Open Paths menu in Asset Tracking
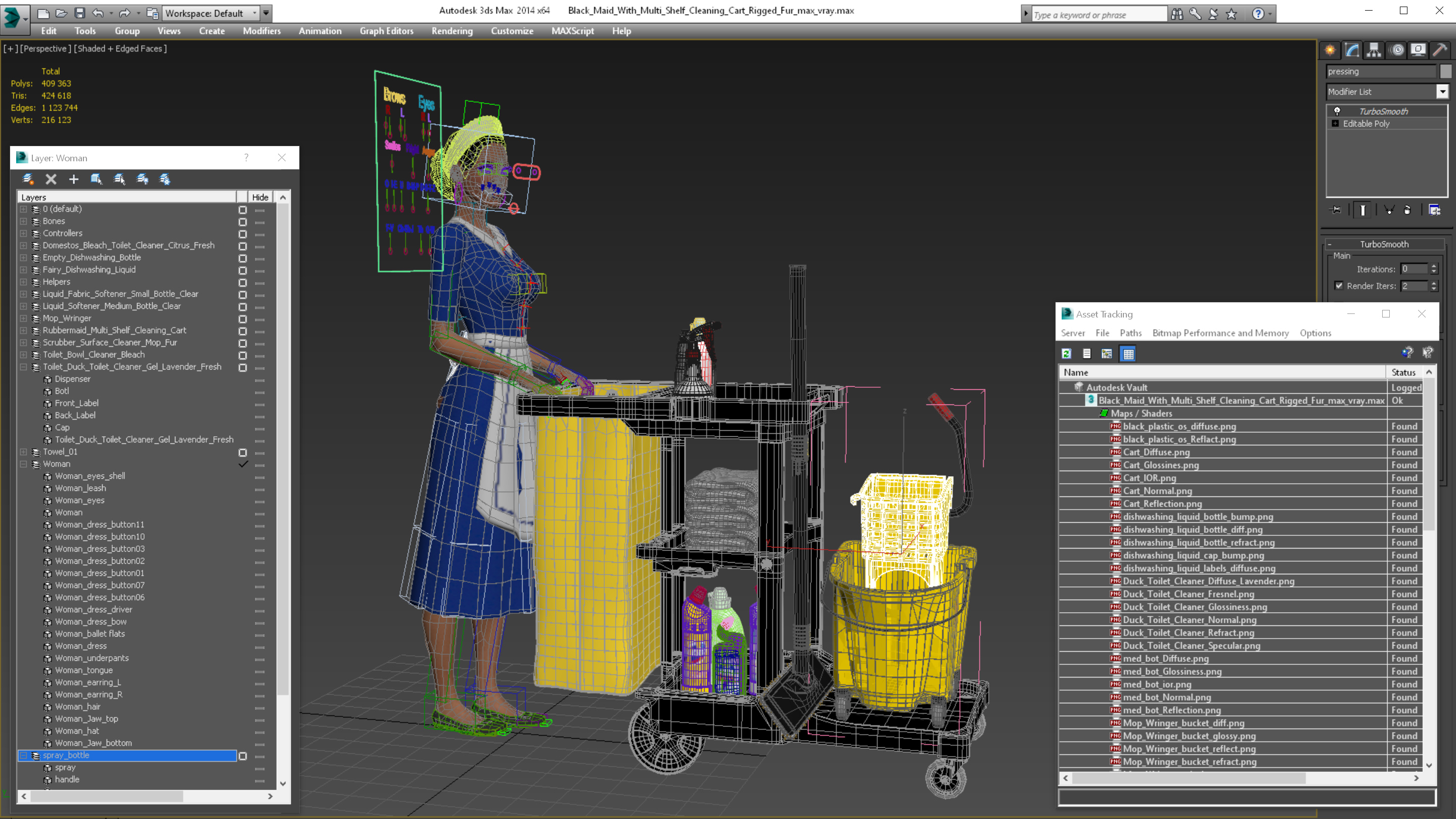The width and height of the screenshot is (1456, 819). (1130, 333)
